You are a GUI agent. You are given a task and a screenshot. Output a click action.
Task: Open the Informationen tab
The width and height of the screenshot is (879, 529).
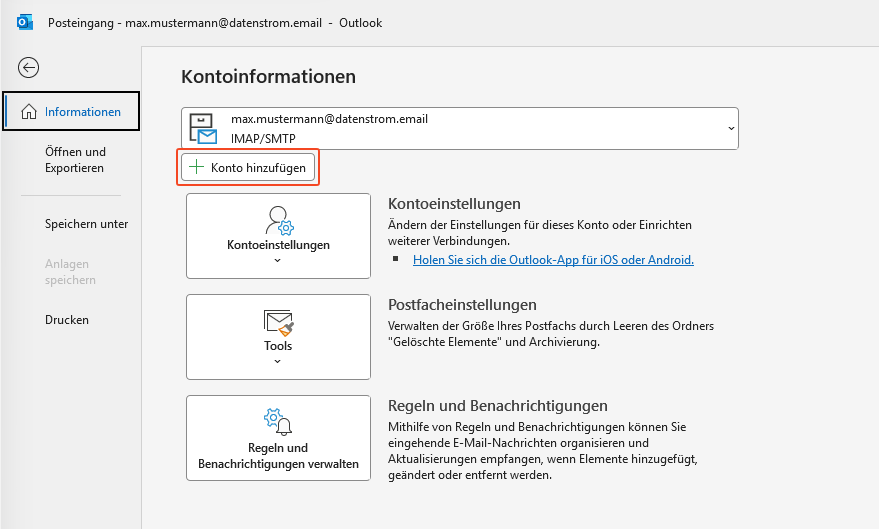pyautogui.click(x=71, y=111)
